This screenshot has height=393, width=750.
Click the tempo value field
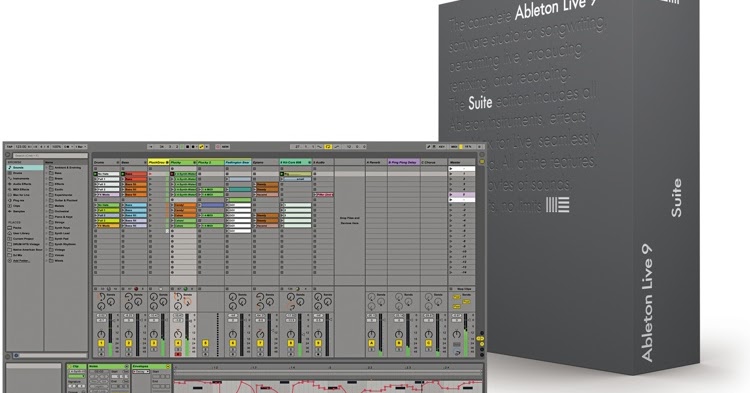[21, 147]
